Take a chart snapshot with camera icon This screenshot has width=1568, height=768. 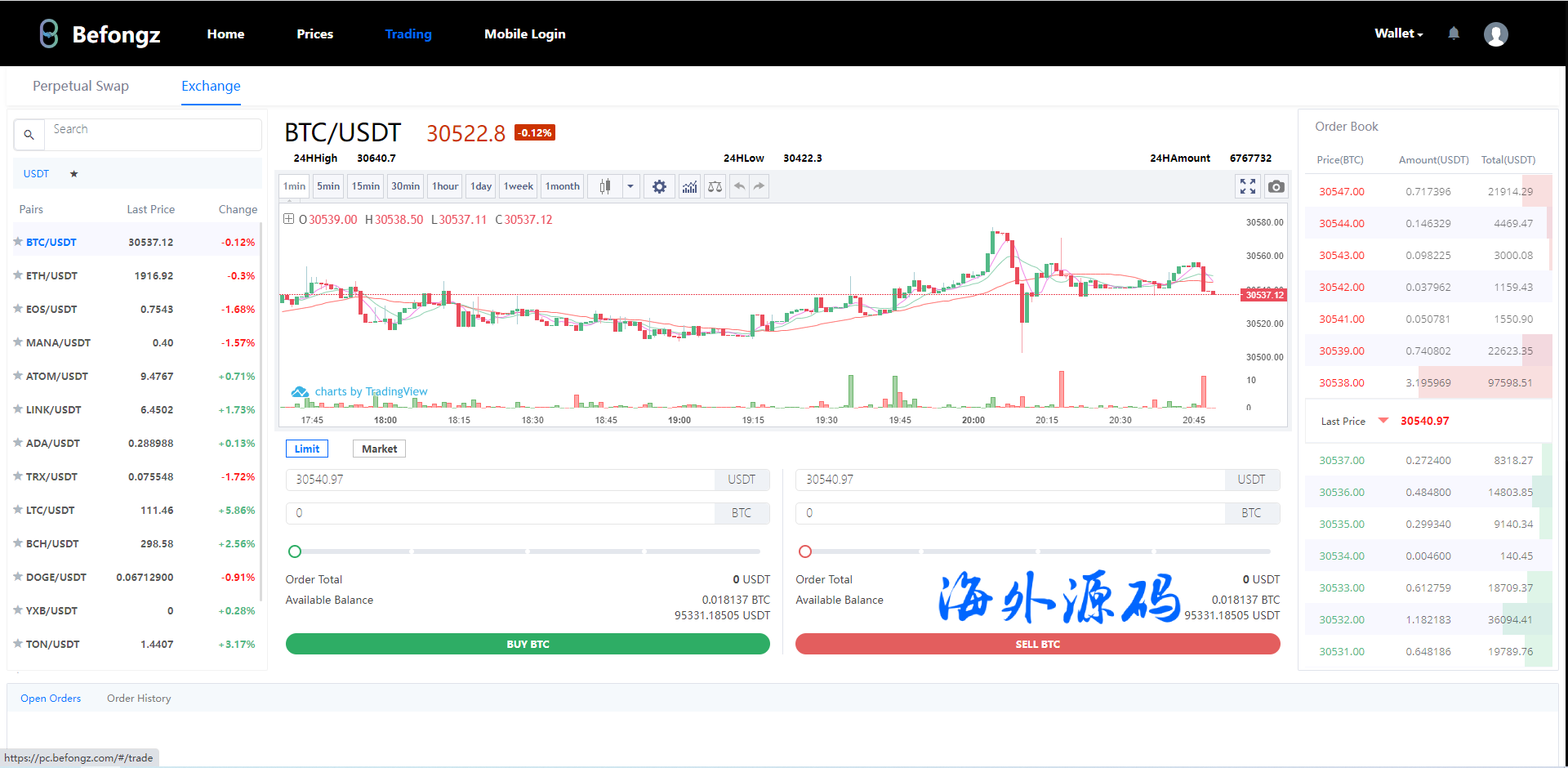(x=1276, y=187)
